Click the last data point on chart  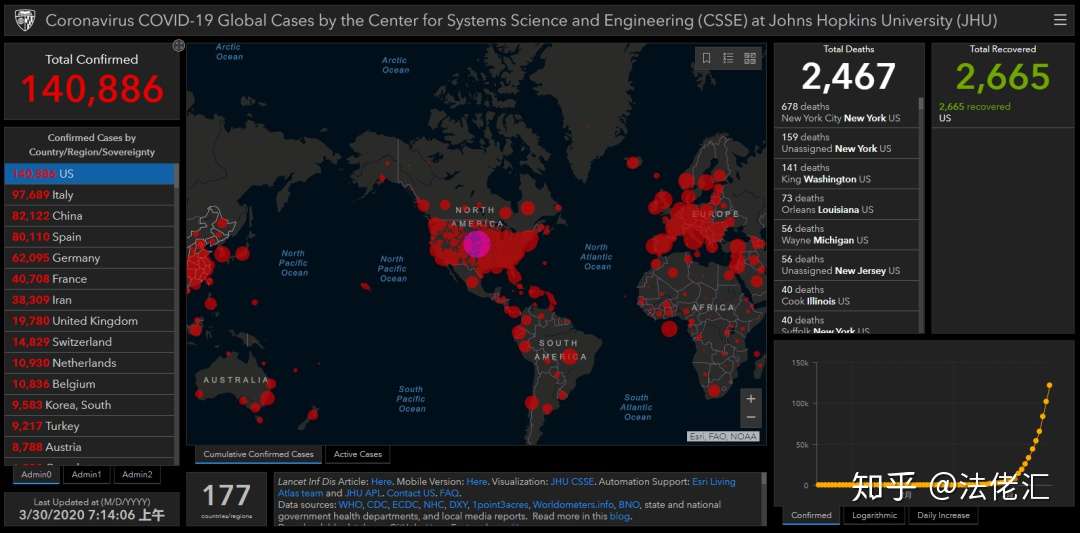1050,386
